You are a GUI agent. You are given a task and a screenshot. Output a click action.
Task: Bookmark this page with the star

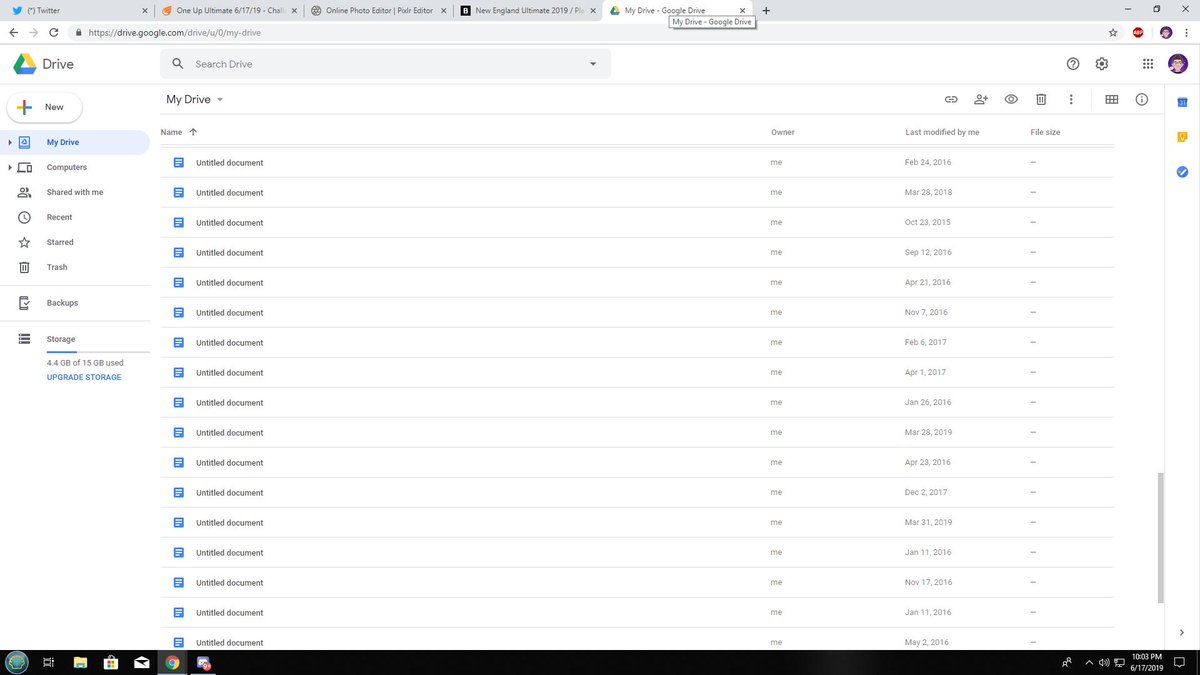click(x=1113, y=32)
